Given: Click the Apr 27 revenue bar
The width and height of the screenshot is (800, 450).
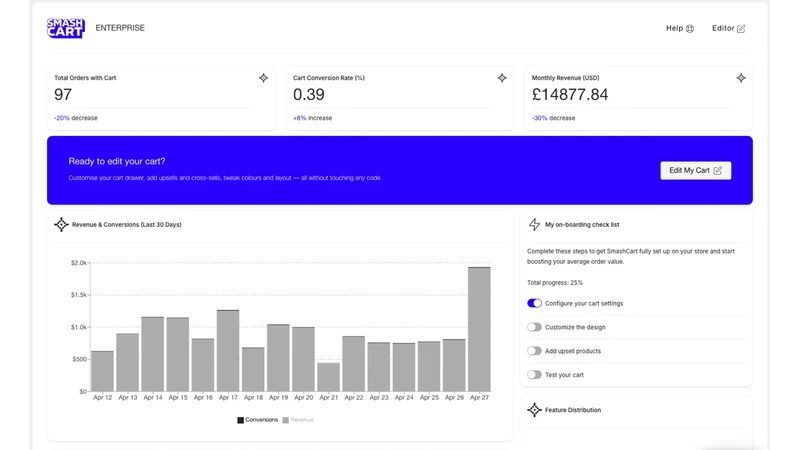Looking at the screenshot, I should [479, 329].
